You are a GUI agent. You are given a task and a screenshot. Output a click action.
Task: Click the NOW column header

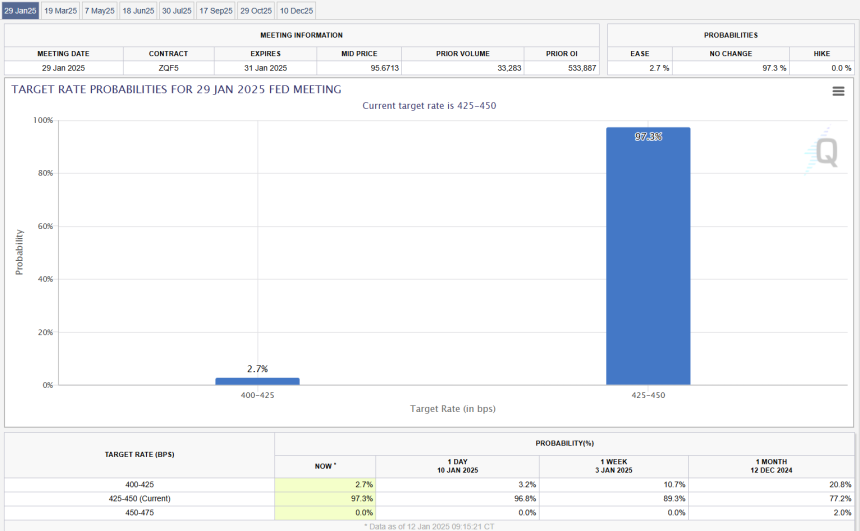[325, 466]
